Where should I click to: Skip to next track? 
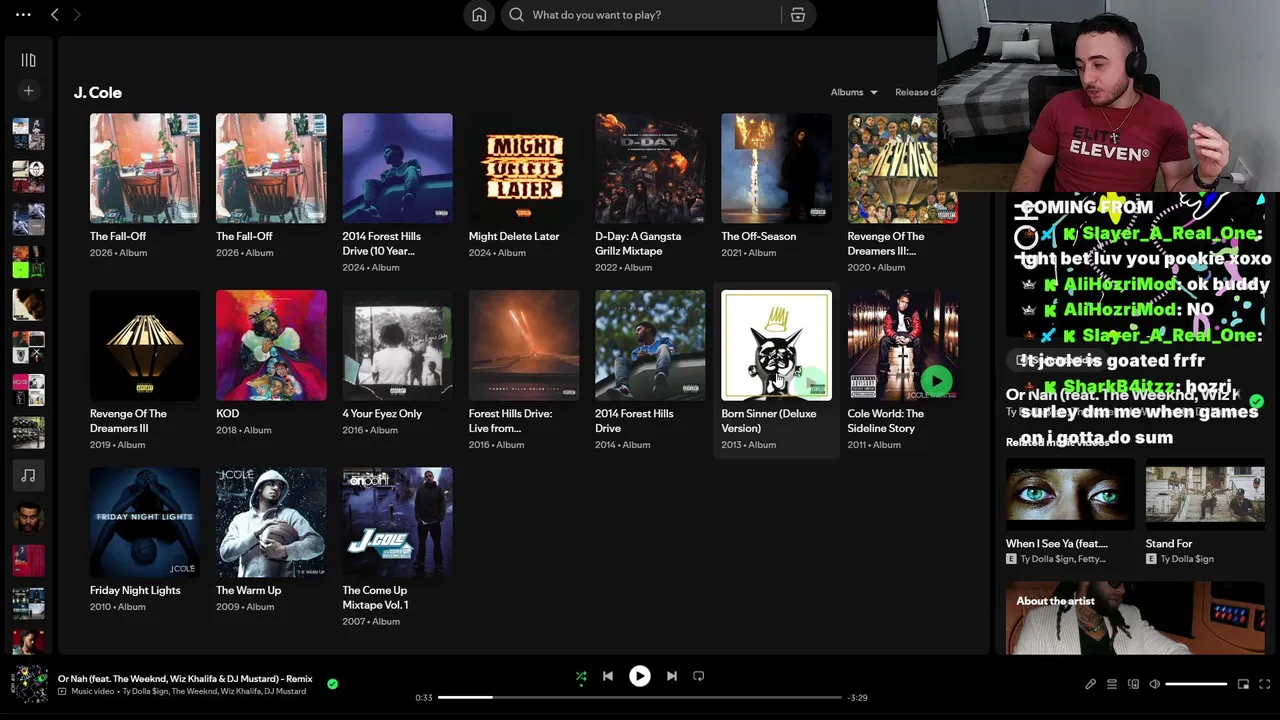672,676
